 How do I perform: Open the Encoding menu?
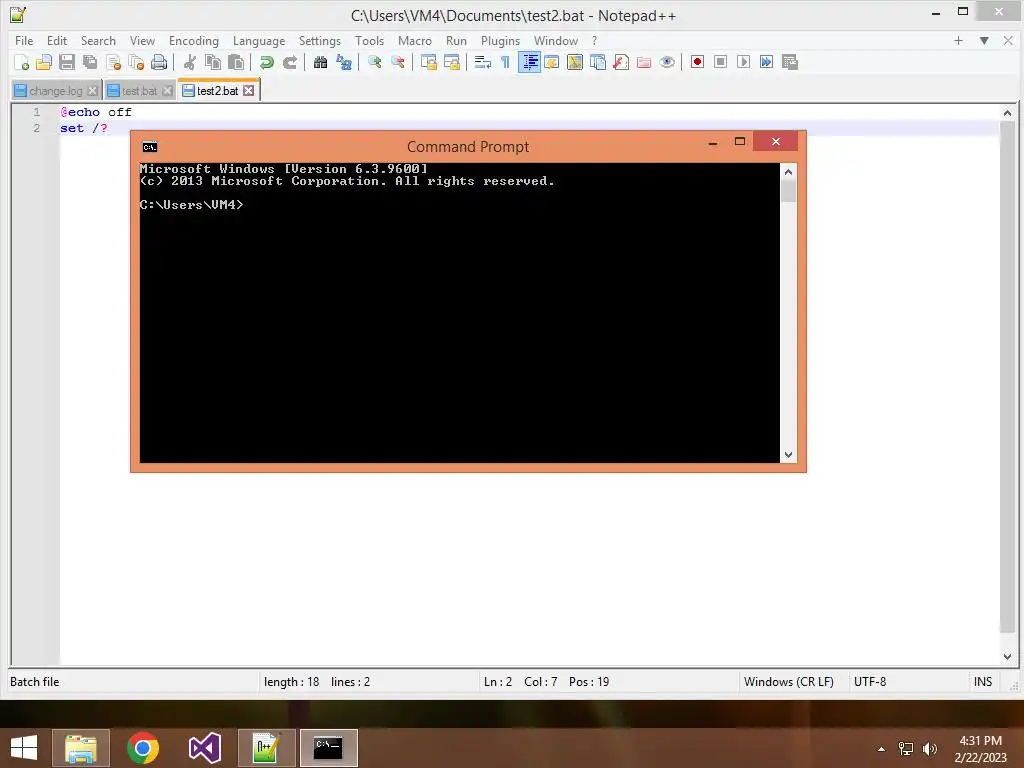pos(193,40)
